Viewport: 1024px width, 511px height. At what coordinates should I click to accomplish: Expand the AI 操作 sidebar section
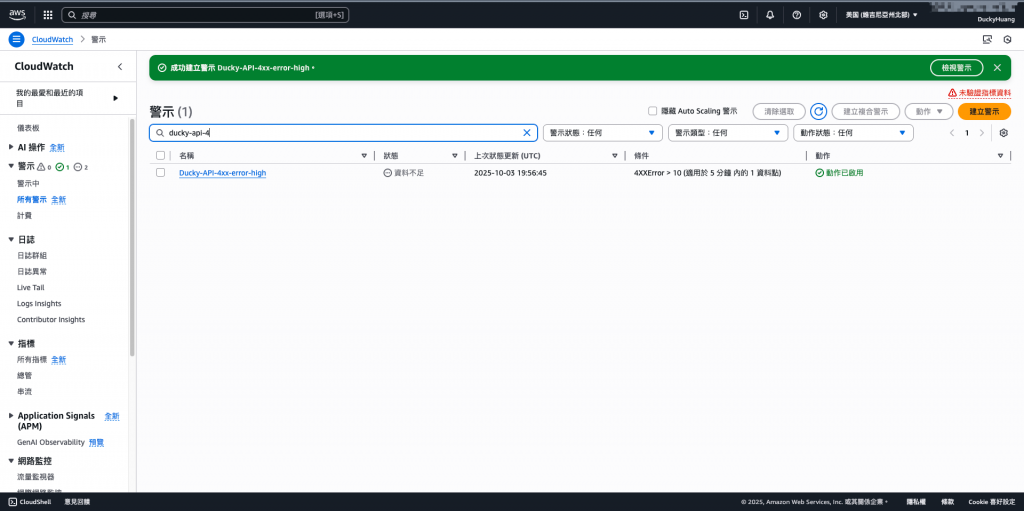pyautogui.click(x=11, y=147)
